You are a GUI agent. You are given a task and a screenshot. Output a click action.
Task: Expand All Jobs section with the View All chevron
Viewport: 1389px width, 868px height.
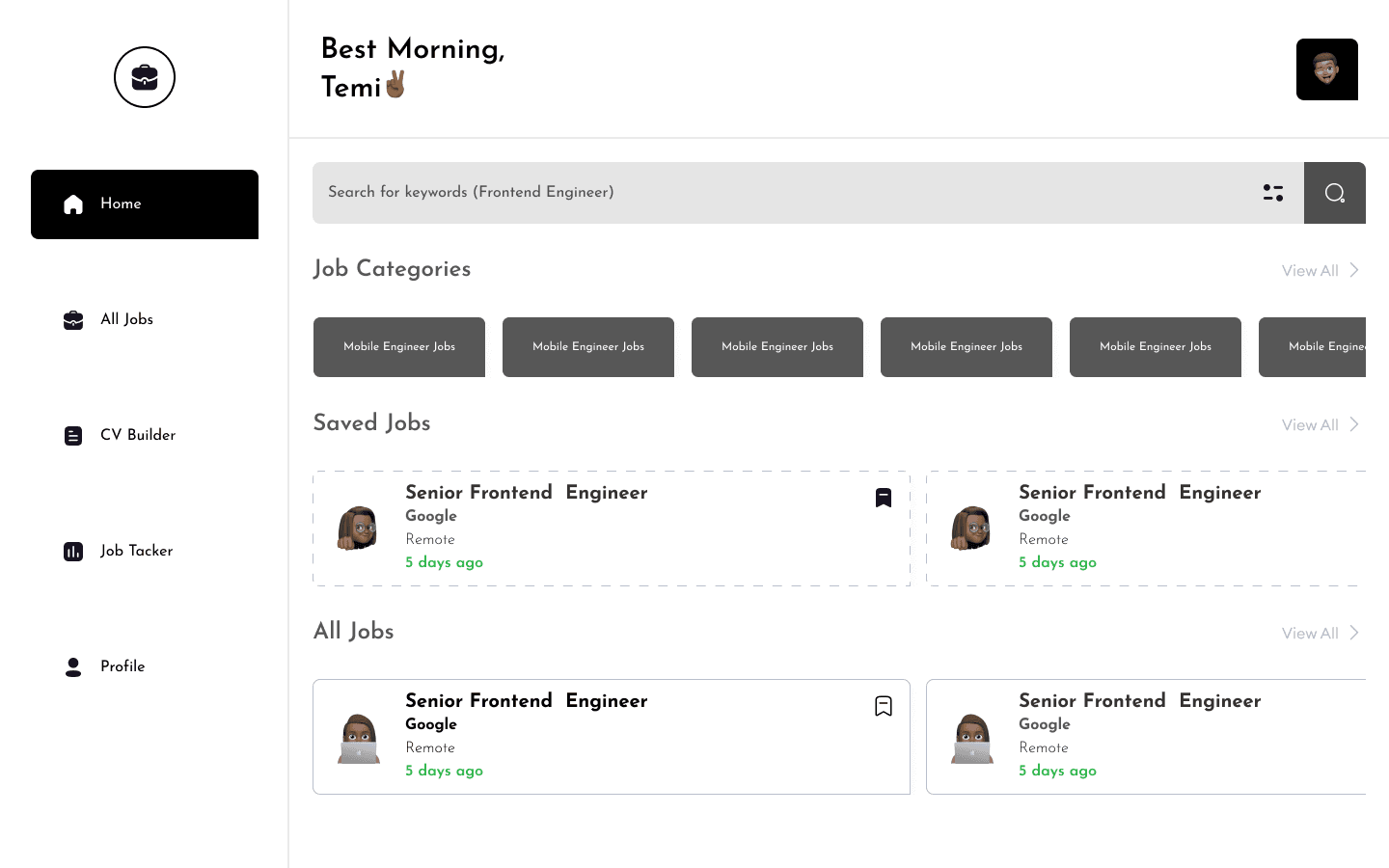[x=1354, y=633]
